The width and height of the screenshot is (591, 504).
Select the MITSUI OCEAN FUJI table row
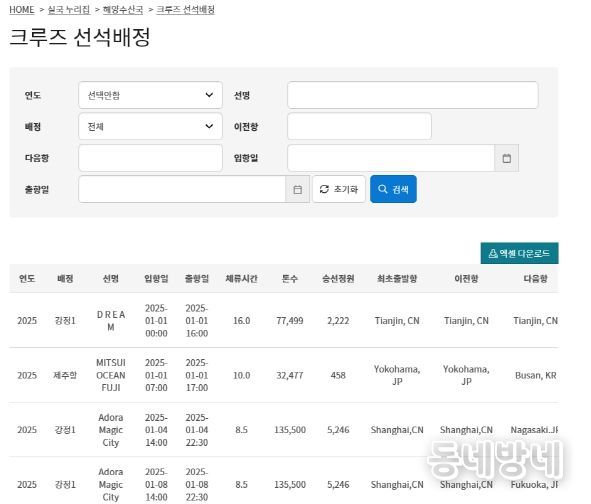click(284, 375)
